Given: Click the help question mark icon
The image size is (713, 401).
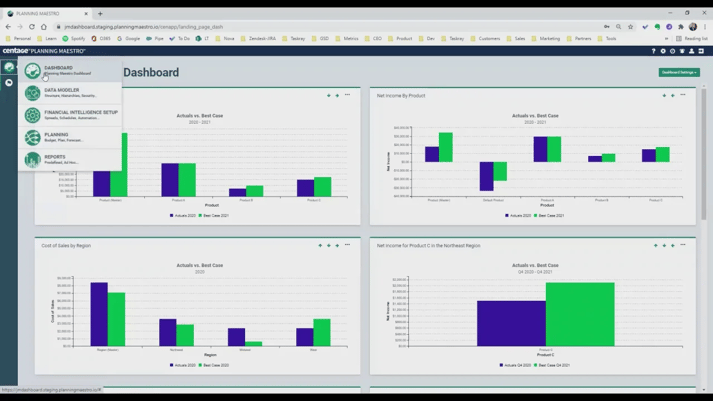Looking at the screenshot, I should coord(654,51).
